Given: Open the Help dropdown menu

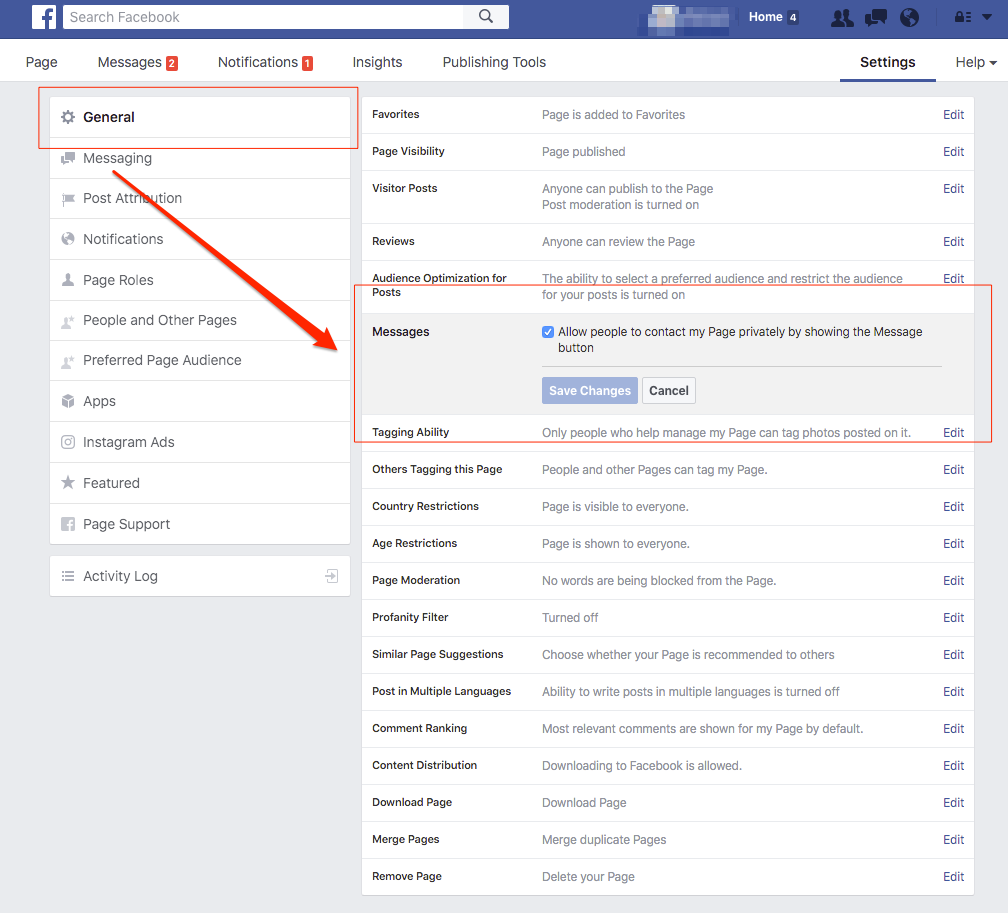Looking at the screenshot, I should (x=976, y=62).
